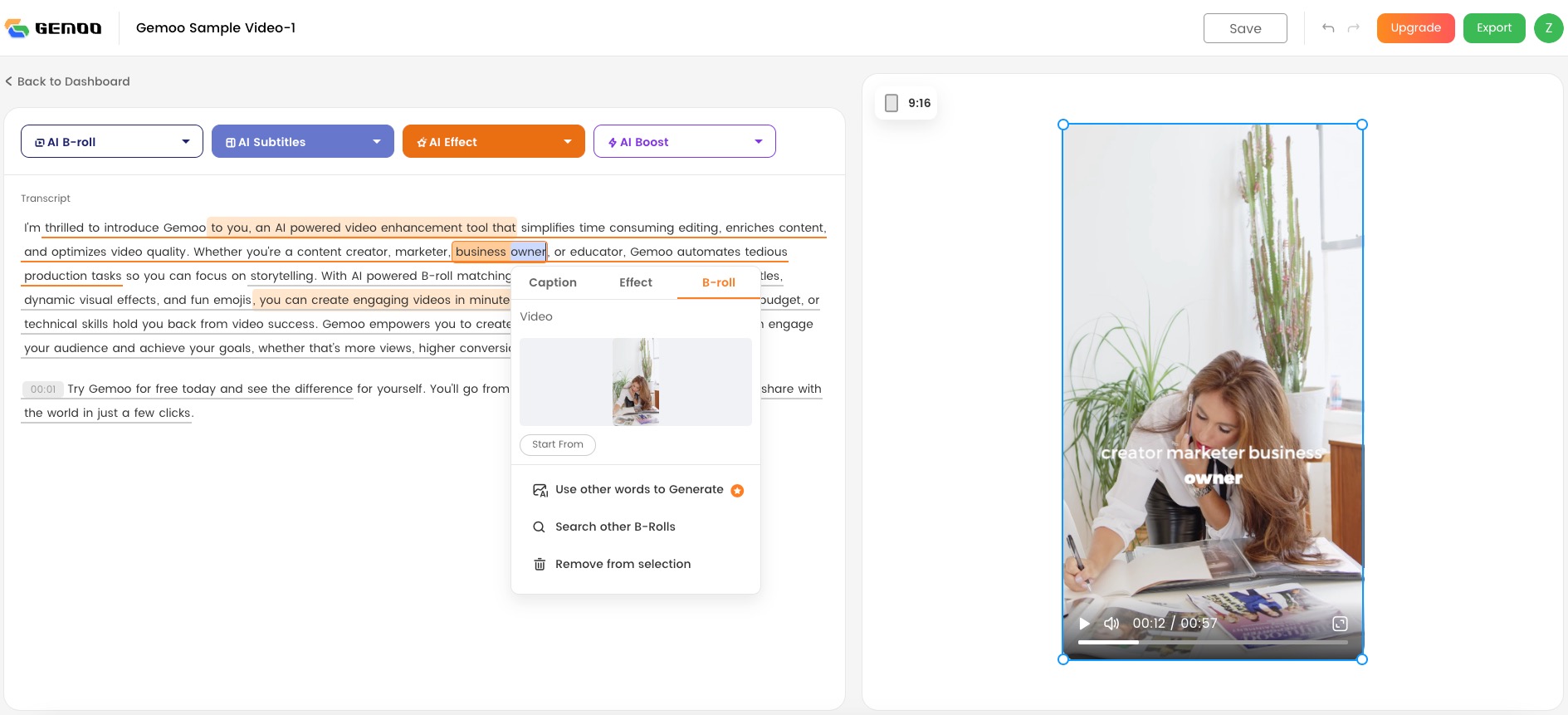This screenshot has height=715, width=1568.
Task: Enter fullscreen in the video player
Action: click(x=1340, y=624)
